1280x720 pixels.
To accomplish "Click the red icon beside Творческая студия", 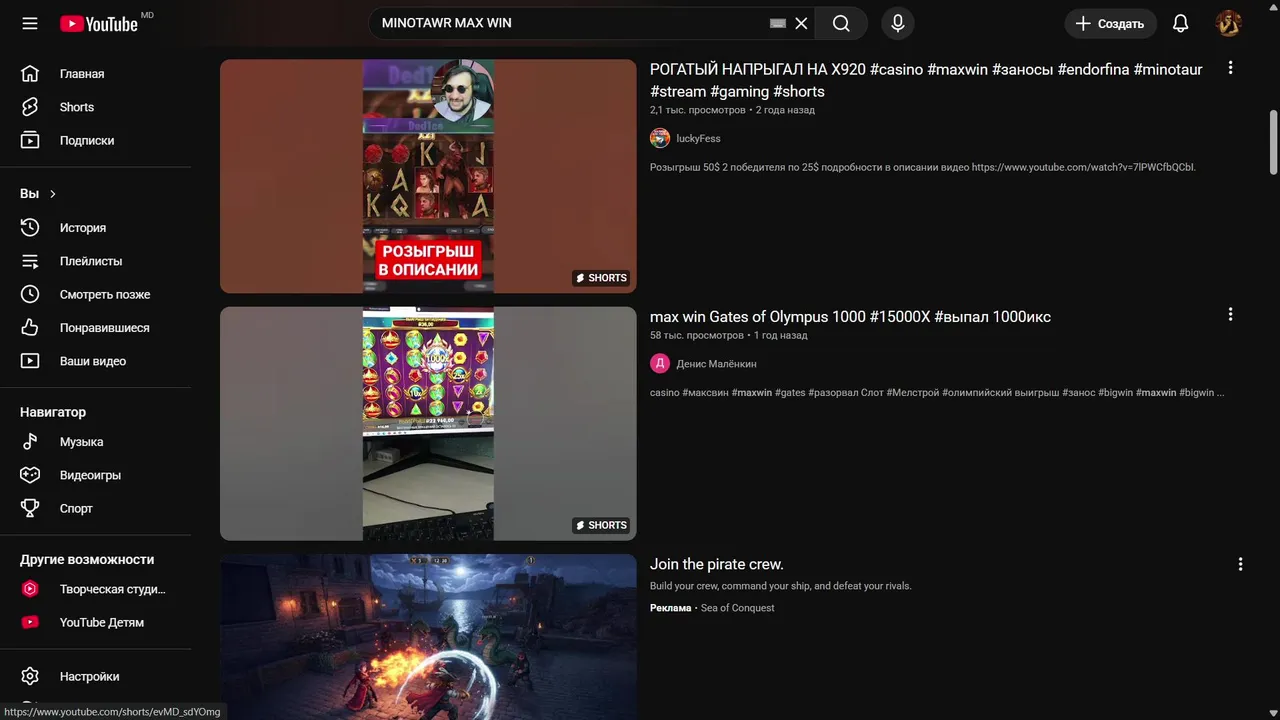I will coord(30,589).
